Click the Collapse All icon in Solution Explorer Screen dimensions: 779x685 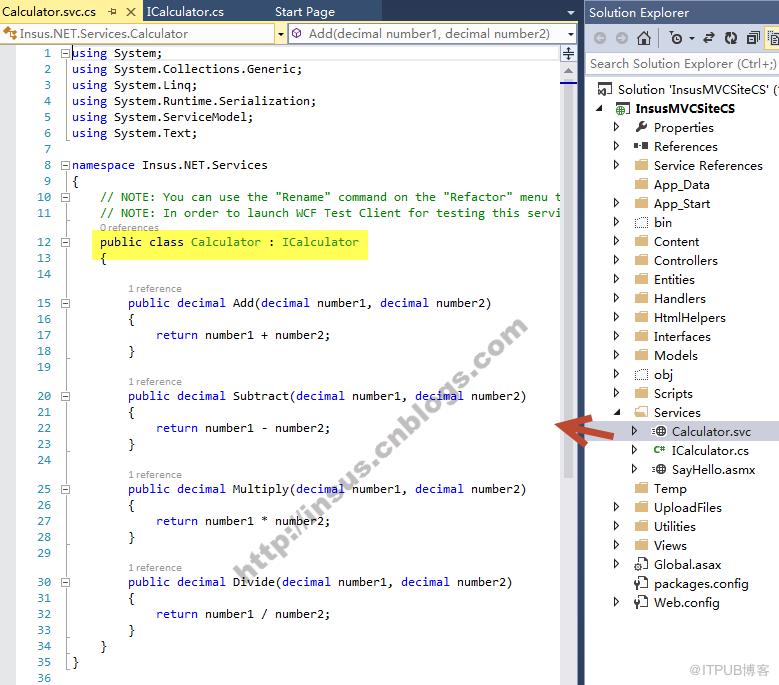(x=753, y=38)
